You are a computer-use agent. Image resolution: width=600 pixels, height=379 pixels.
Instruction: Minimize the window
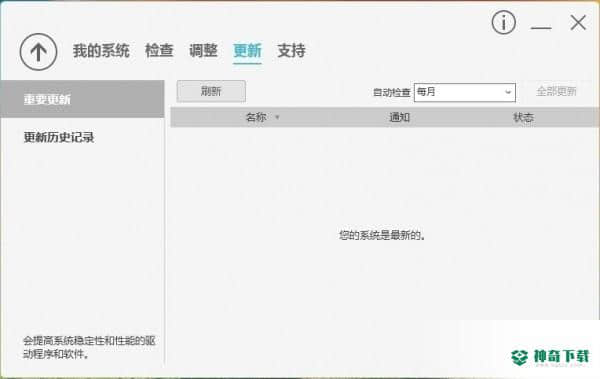click(541, 28)
